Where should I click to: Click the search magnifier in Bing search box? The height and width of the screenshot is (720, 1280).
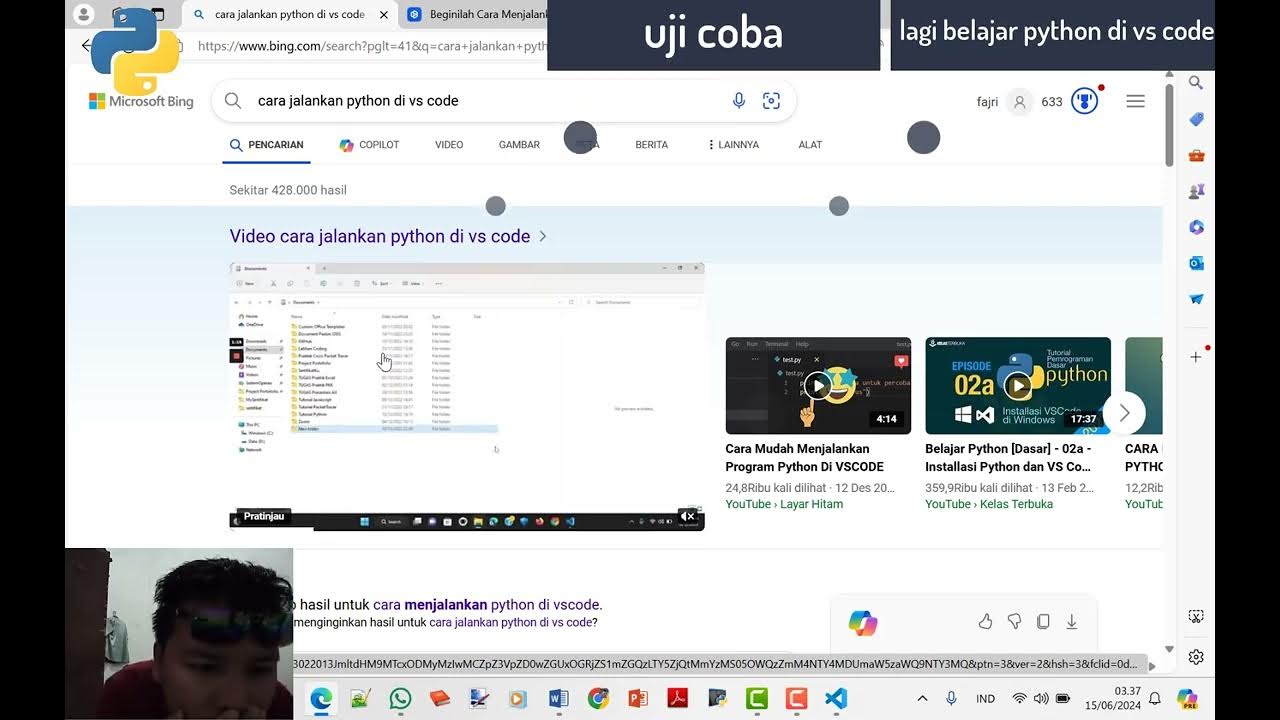click(x=233, y=101)
